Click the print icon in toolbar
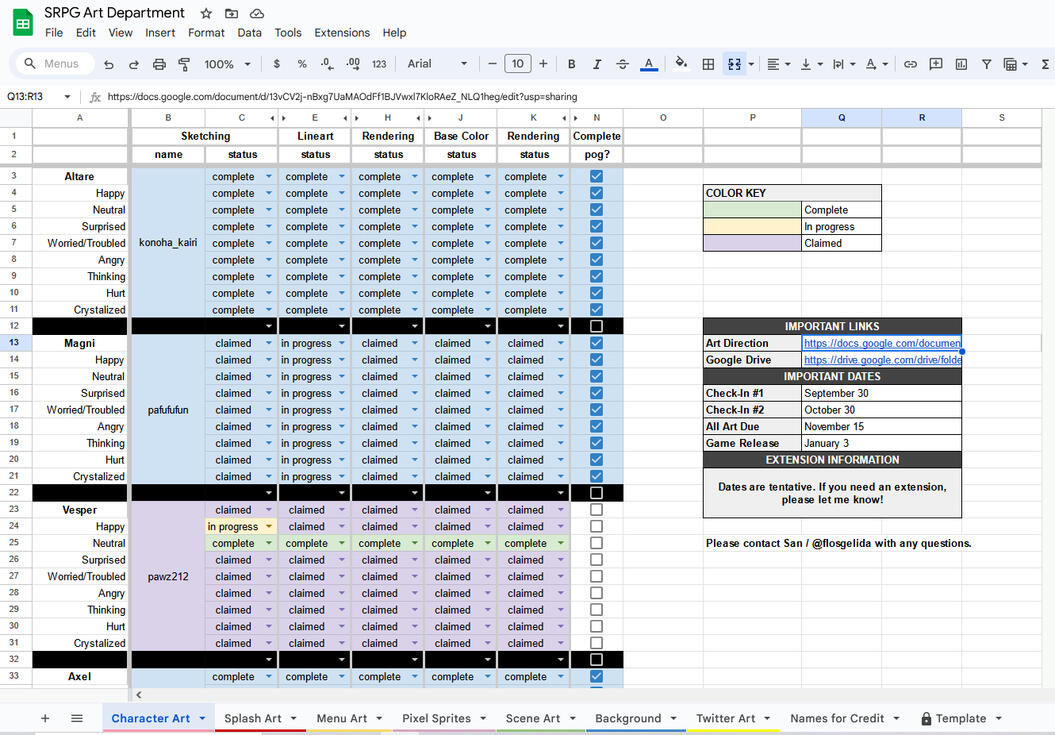 click(x=159, y=64)
